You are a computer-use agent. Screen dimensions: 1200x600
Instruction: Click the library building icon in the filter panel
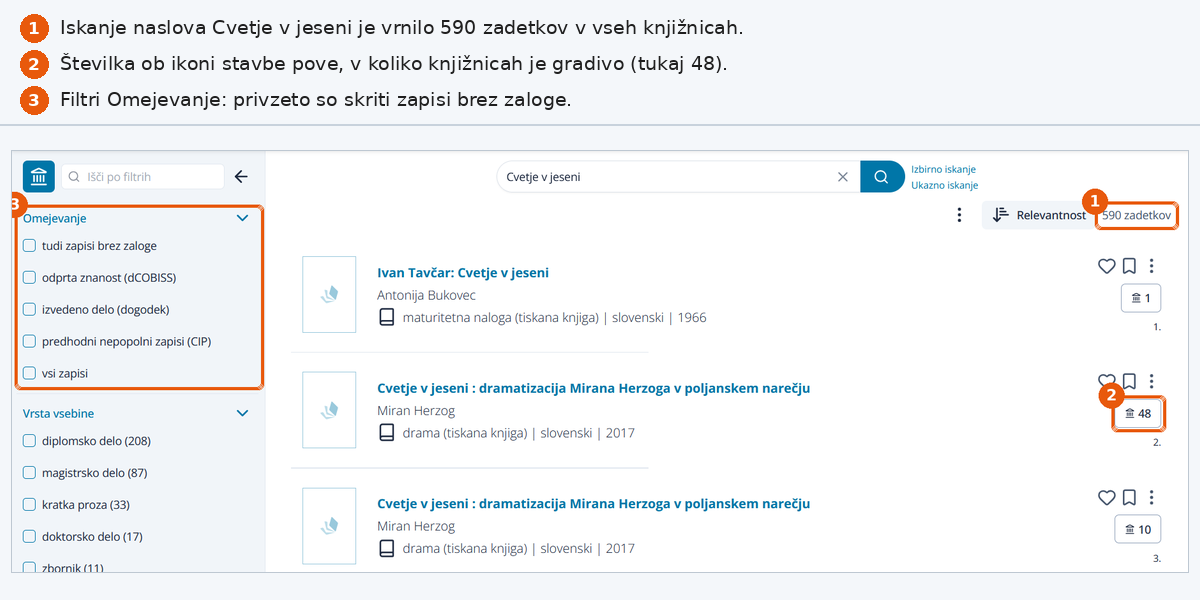[x=39, y=176]
